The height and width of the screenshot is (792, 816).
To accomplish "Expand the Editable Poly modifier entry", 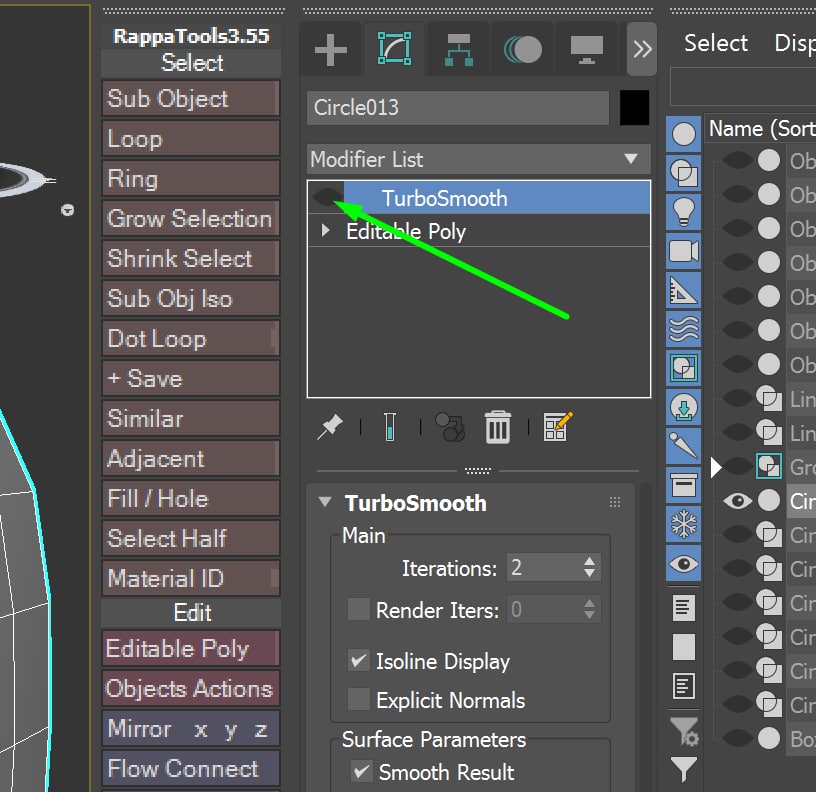I will point(326,231).
